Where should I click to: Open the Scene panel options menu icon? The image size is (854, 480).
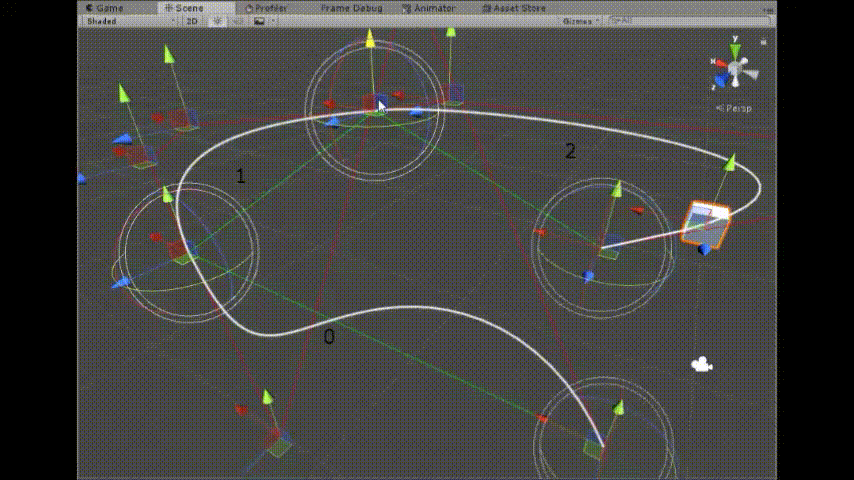(x=768, y=9)
